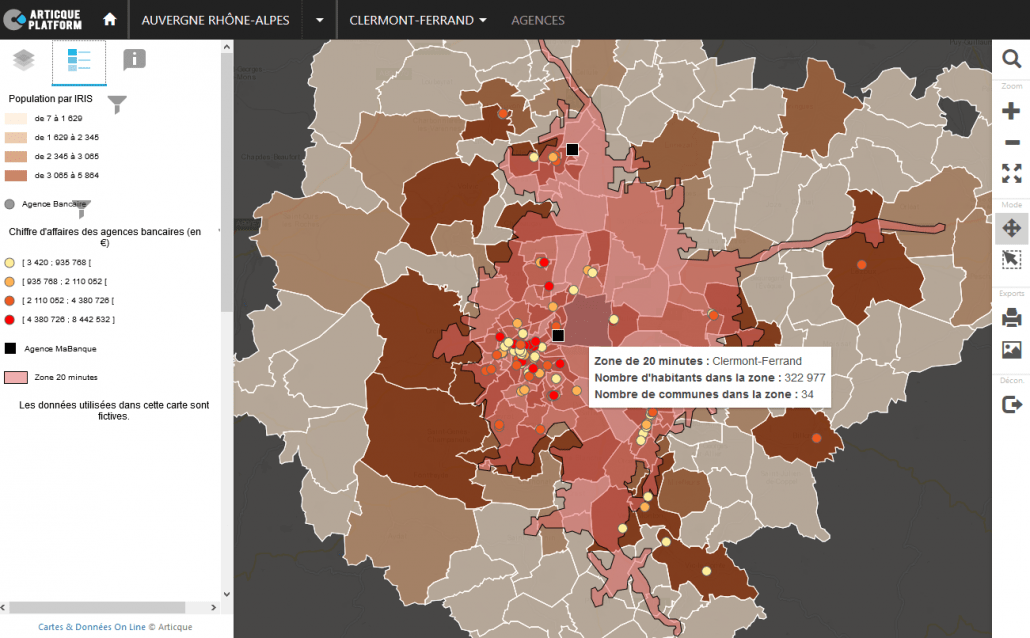Export the map as an image
This screenshot has height=638, width=1030.
(1011, 350)
